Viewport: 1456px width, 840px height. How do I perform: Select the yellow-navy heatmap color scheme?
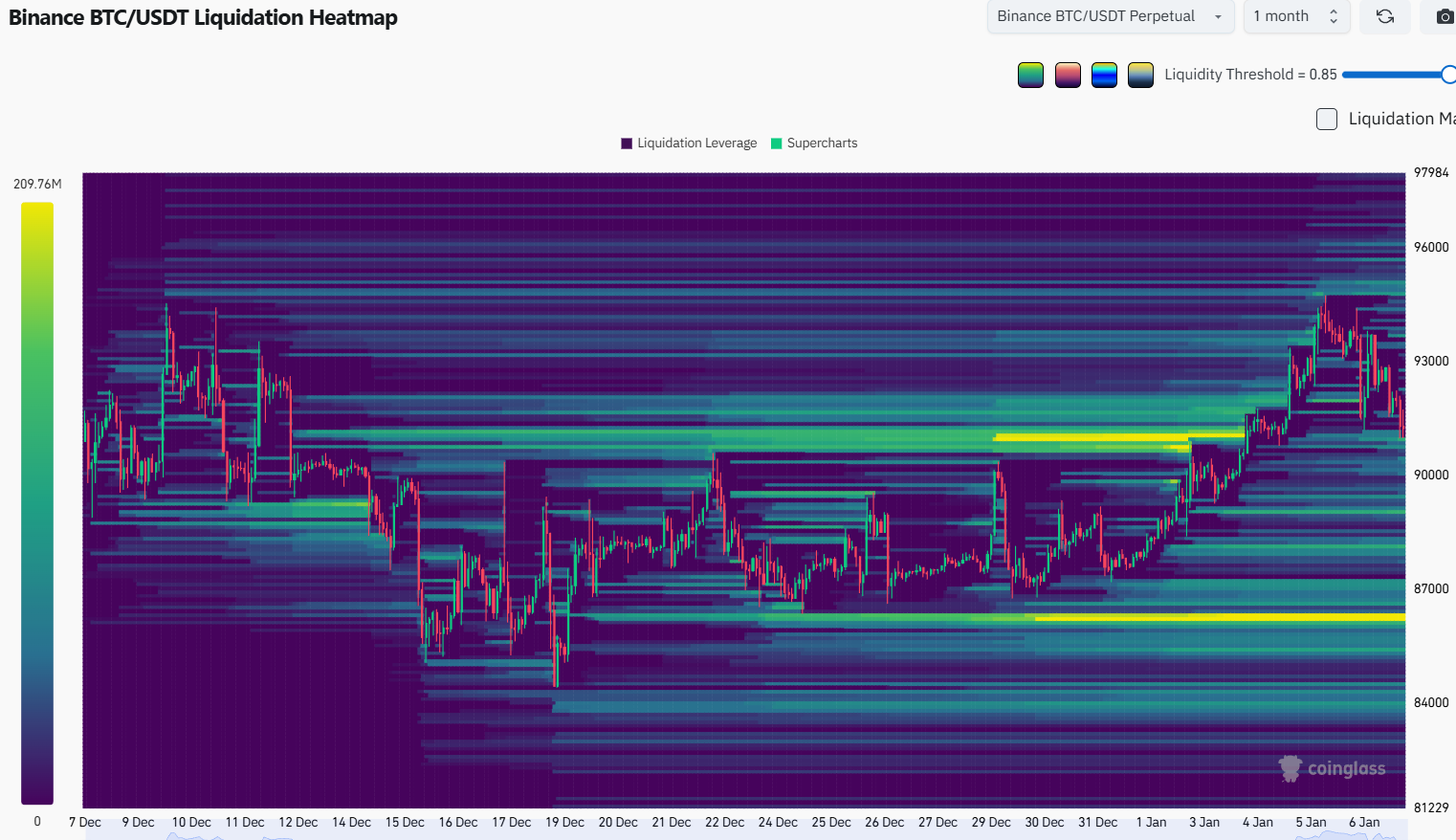(1140, 75)
